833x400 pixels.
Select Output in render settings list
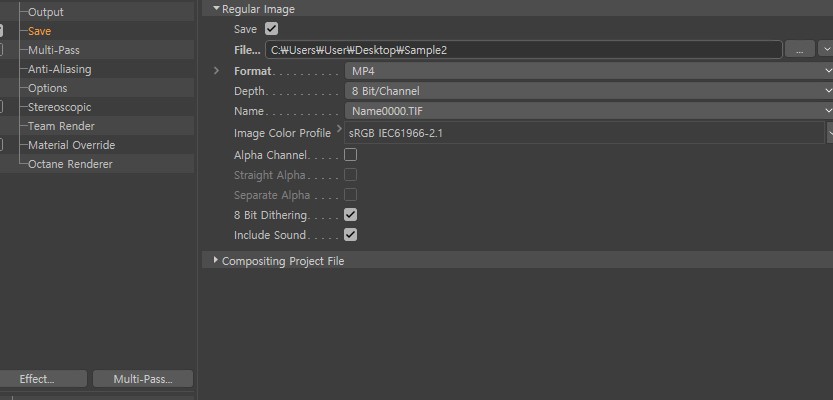pyautogui.click(x=45, y=12)
